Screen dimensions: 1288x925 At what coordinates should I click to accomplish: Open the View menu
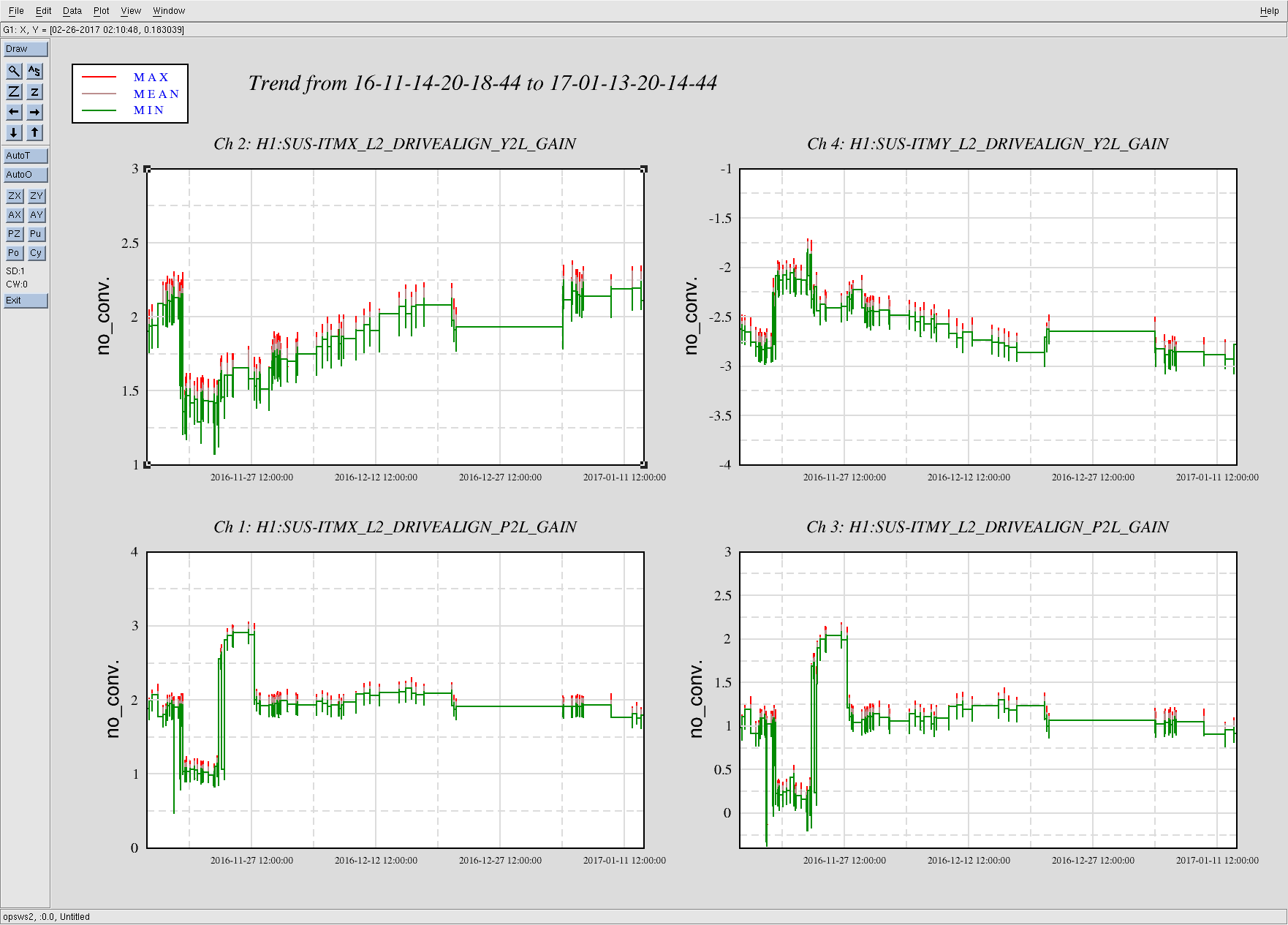[x=131, y=11]
